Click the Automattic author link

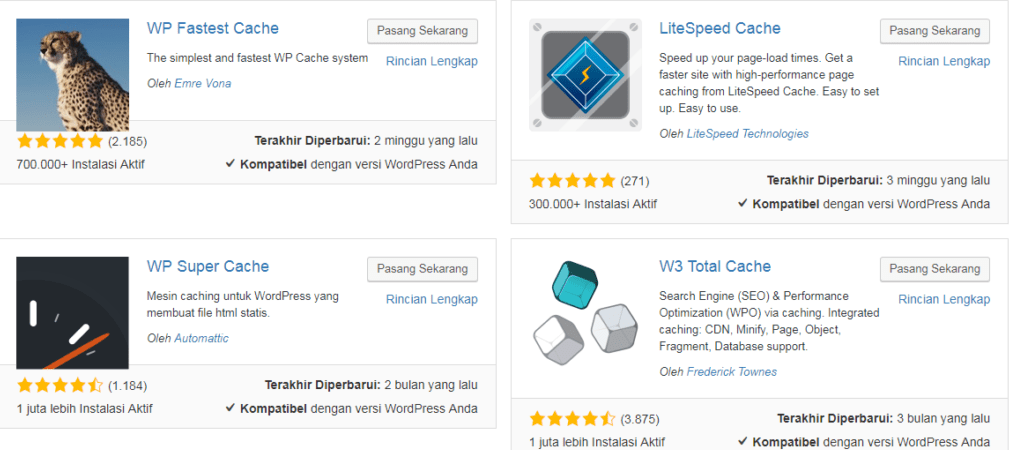click(202, 338)
